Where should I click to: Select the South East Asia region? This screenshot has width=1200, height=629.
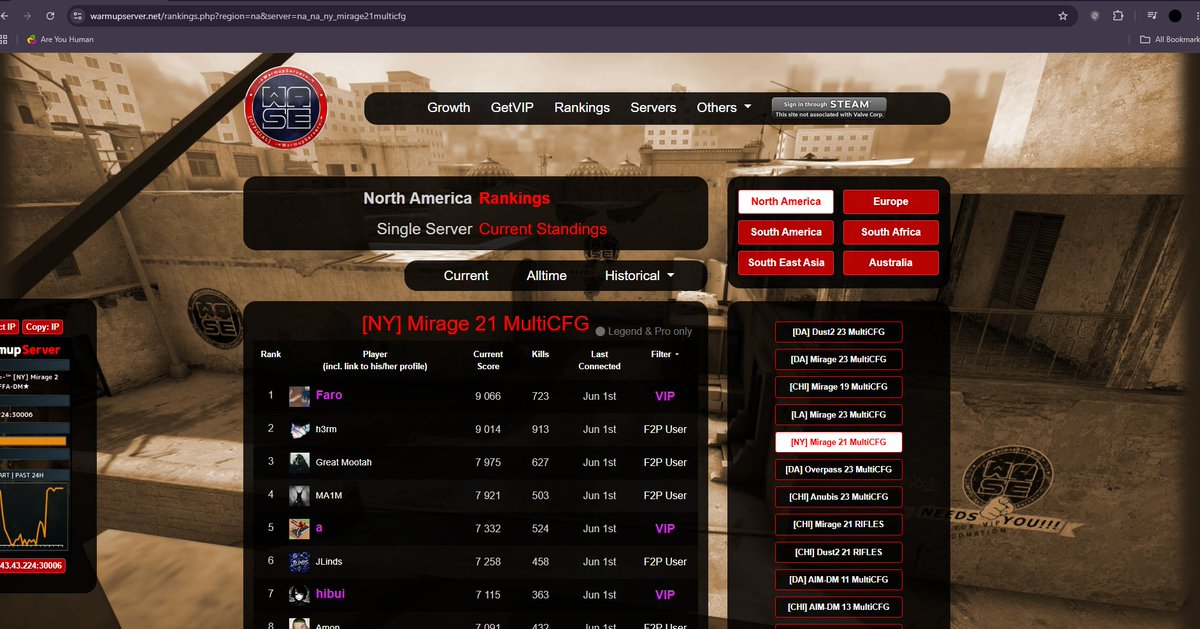[786, 263]
